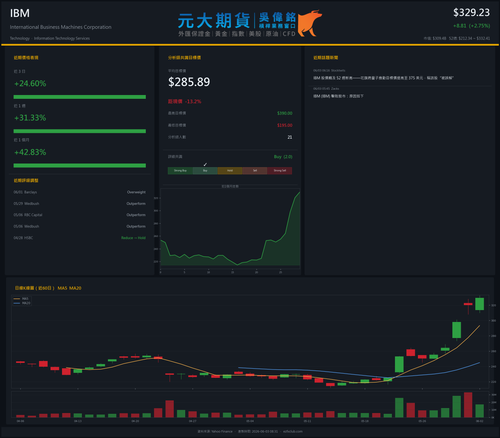
Task: Toggle the MA20 legend entry
Action: 22,303
